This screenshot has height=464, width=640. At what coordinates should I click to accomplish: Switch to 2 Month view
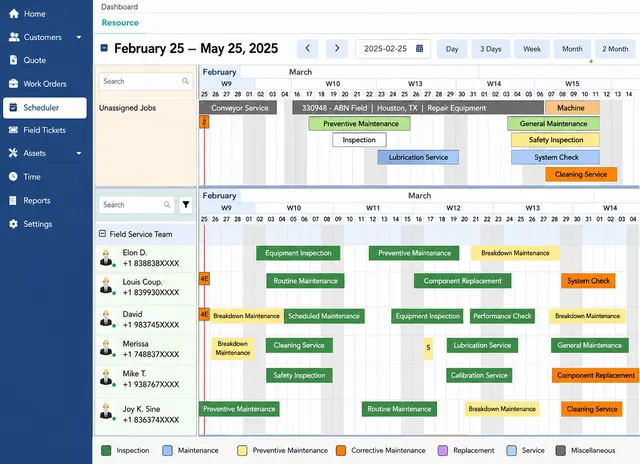616,49
